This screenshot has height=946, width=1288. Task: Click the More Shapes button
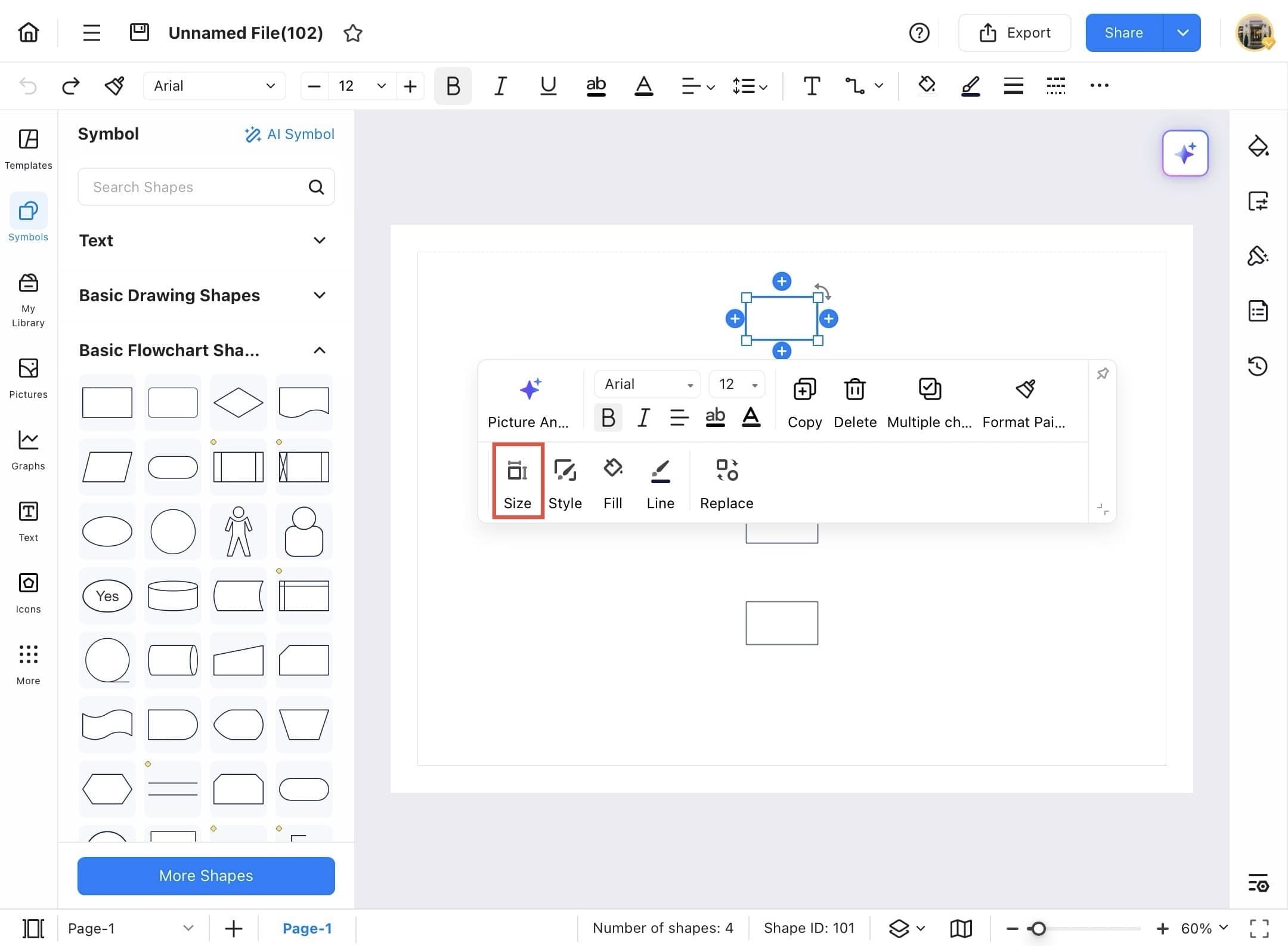[x=206, y=875]
